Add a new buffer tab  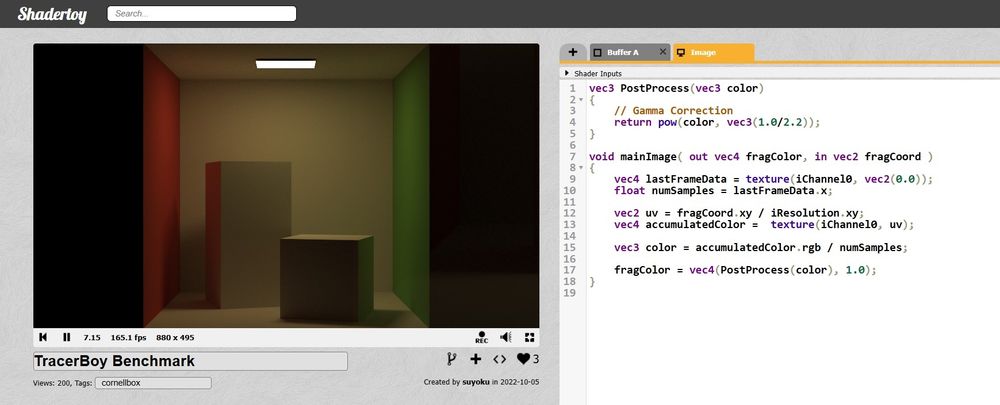coord(573,52)
